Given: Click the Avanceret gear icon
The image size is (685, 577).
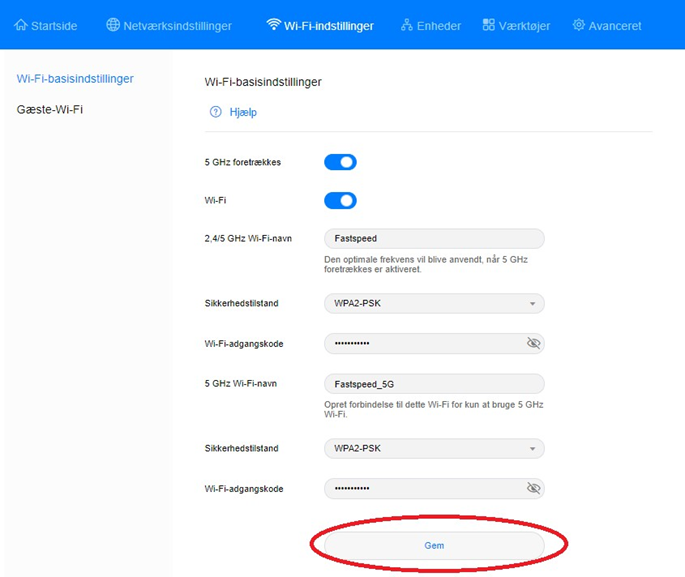Looking at the screenshot, I should (578, 25).
